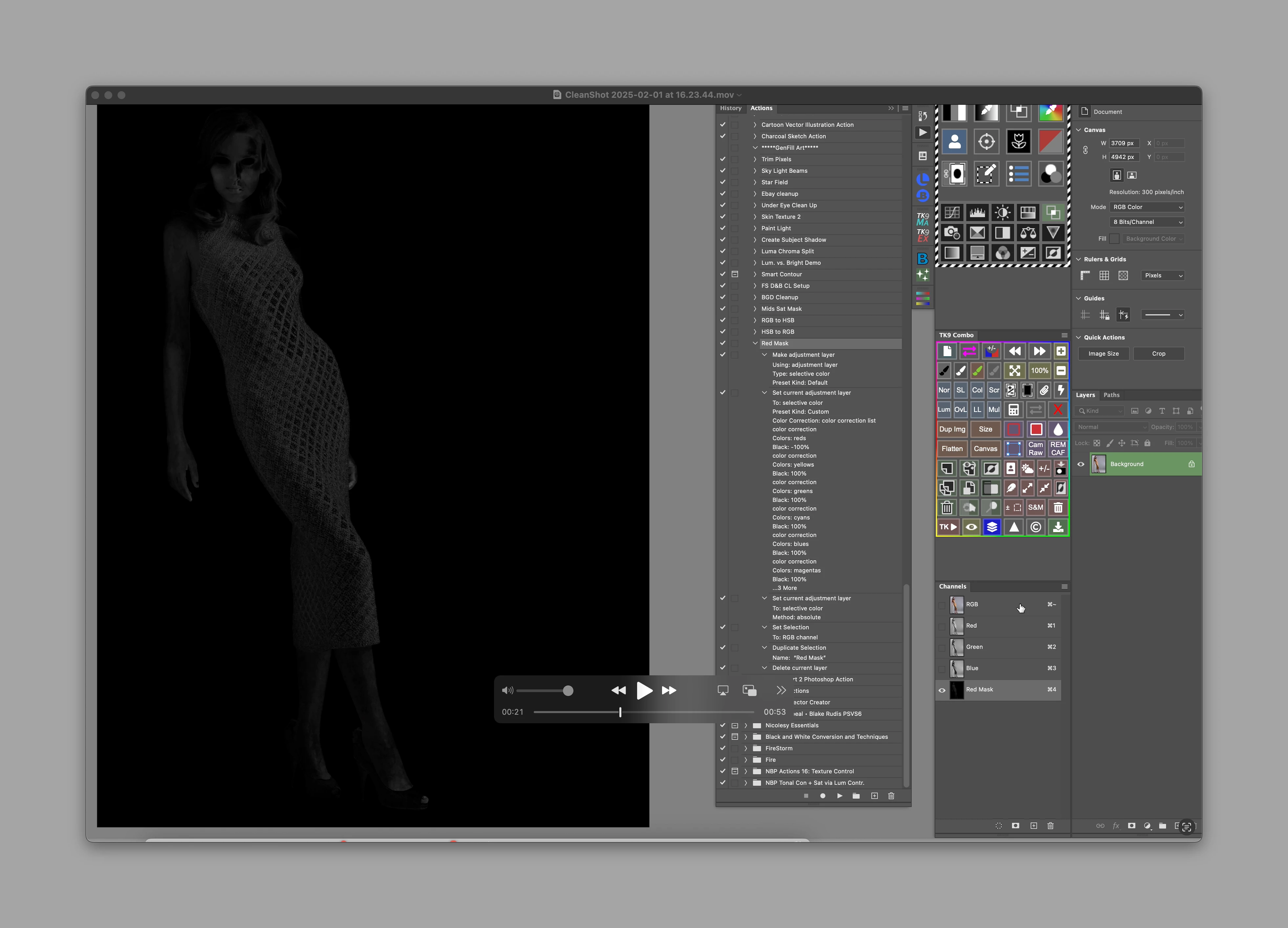Open the RGB Color mode dropdown

pyautogui.click(x=1147, y=207)
